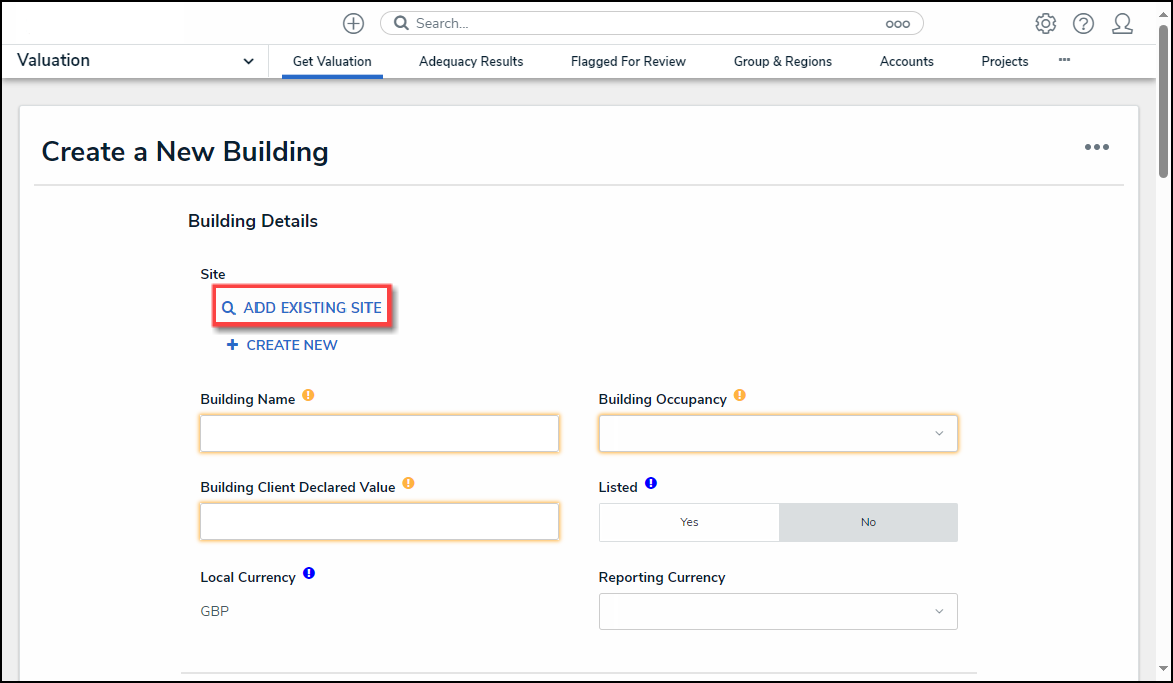This screenshot has height=683, width=1173.
Task: Open Group & Regions tab
Action: click(x=782, y=61)
